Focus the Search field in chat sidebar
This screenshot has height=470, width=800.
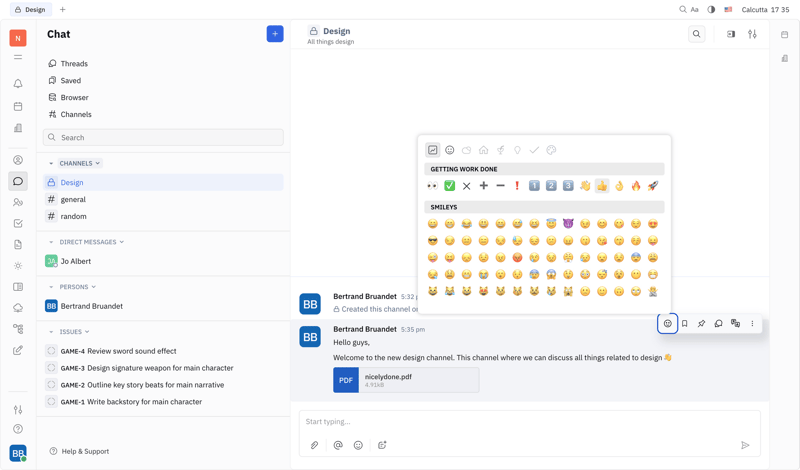pyautogui.click(x=163, y=137)
